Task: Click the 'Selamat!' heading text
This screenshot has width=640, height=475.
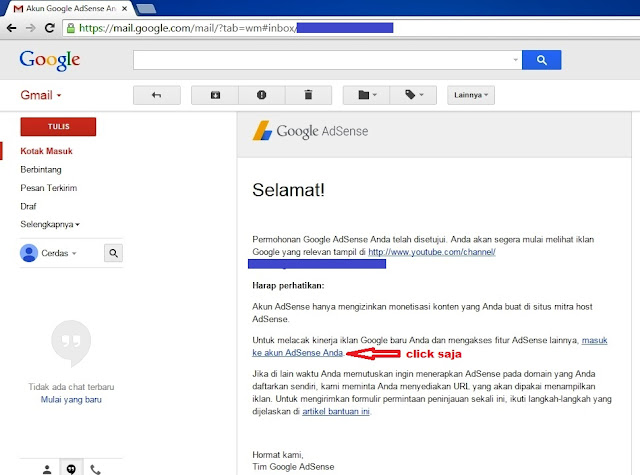Action: [288, 190]
